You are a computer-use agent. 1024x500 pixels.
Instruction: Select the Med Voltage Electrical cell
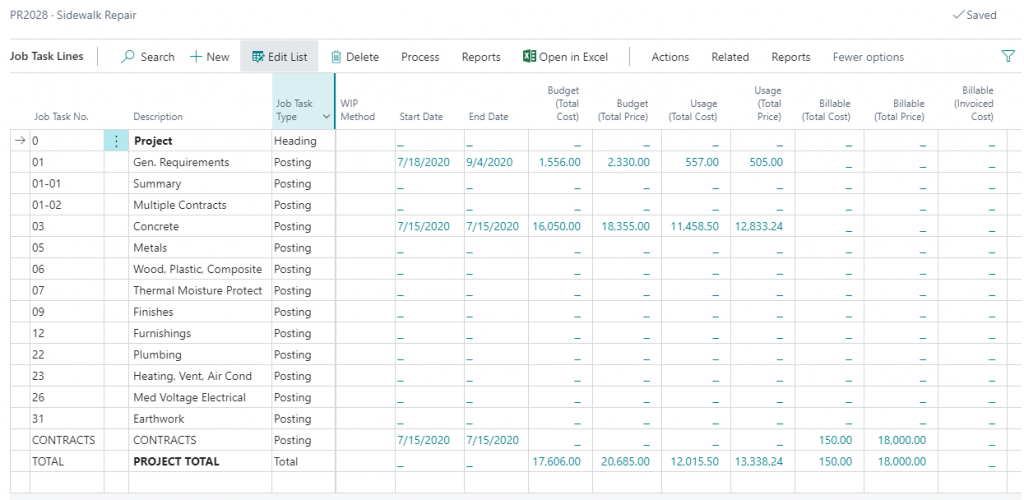tap(200, 398)
